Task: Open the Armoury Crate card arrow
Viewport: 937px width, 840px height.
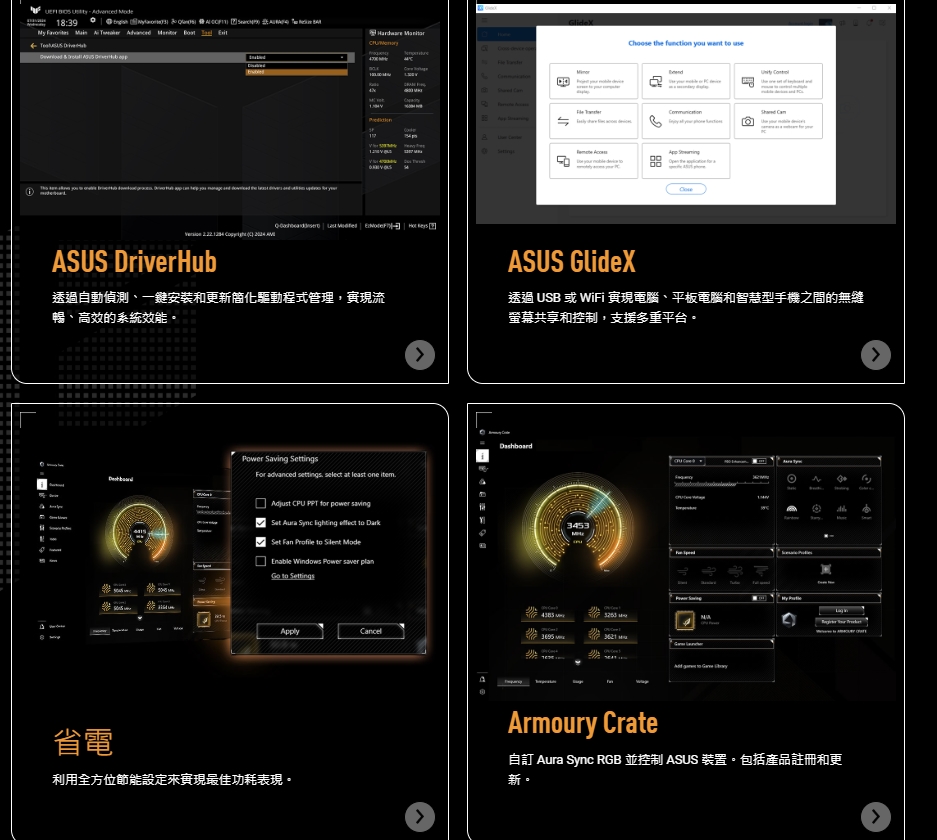Action: tap(875, 816)
